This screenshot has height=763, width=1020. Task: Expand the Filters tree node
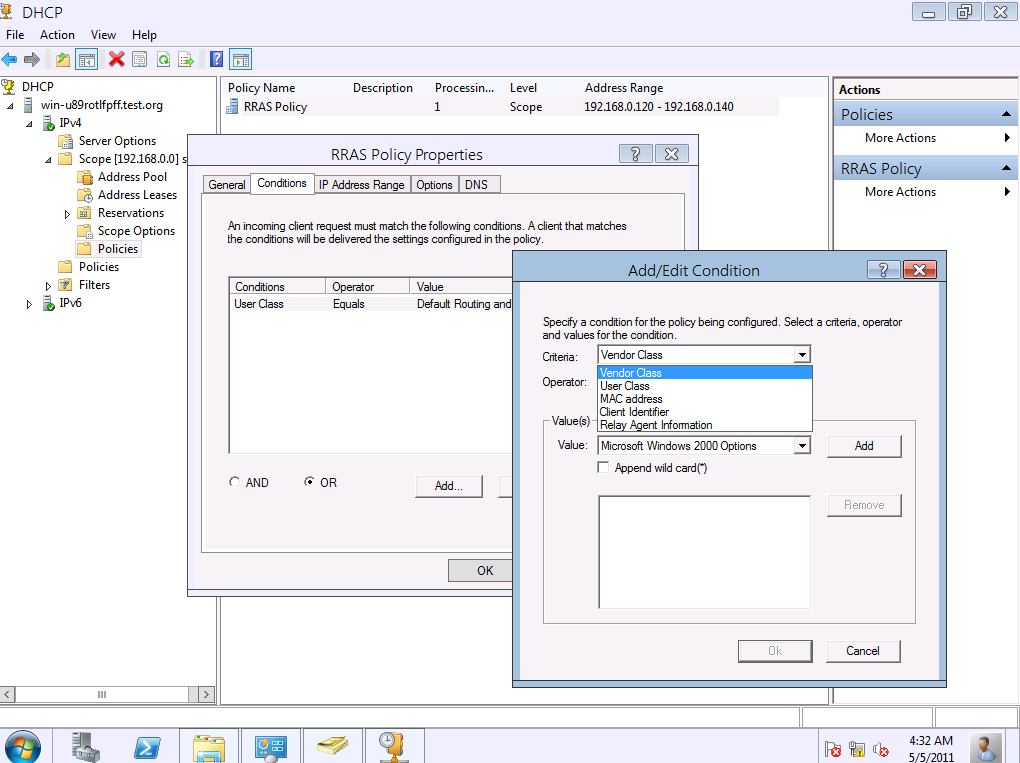(x=48, y=286)
